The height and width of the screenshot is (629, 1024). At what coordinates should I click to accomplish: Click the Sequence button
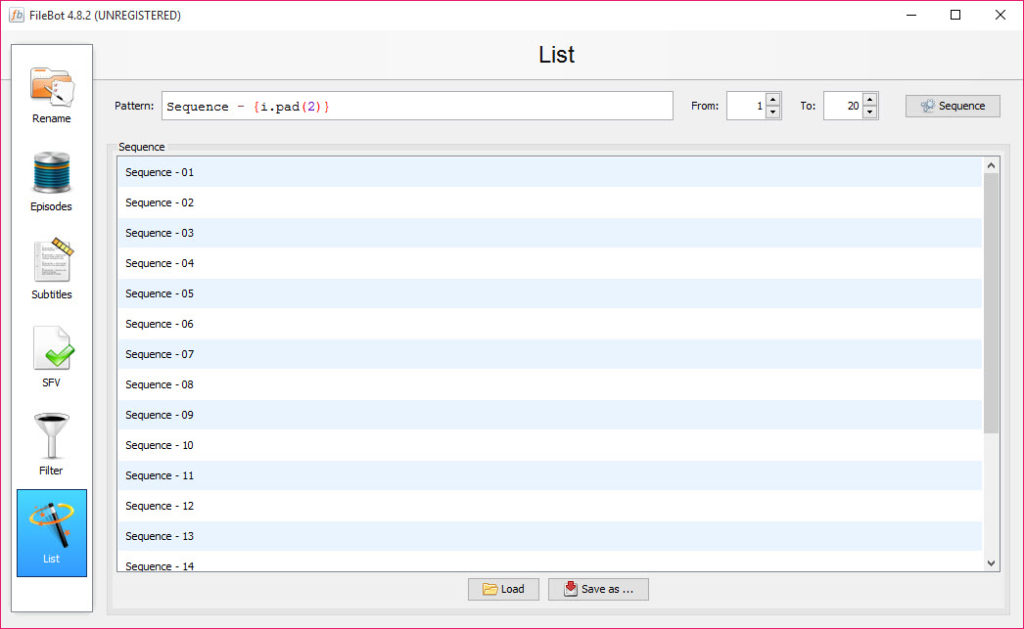pos(952,106)
